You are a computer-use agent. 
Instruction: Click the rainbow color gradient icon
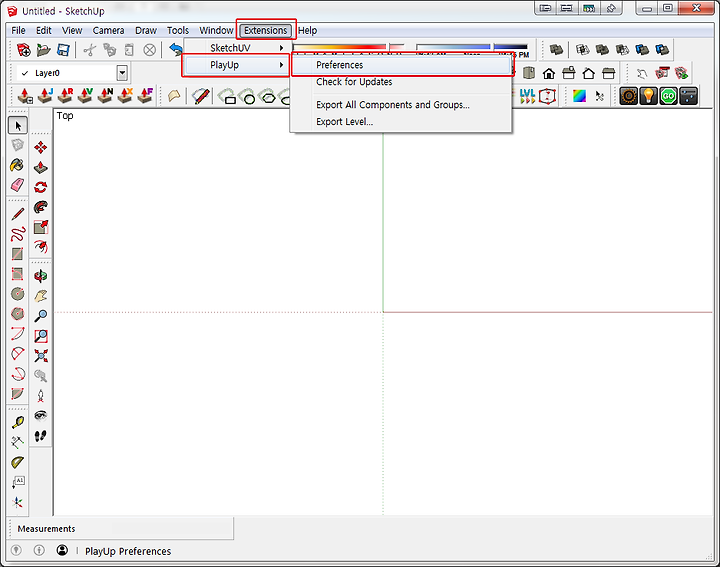click(x=579, y=96)
